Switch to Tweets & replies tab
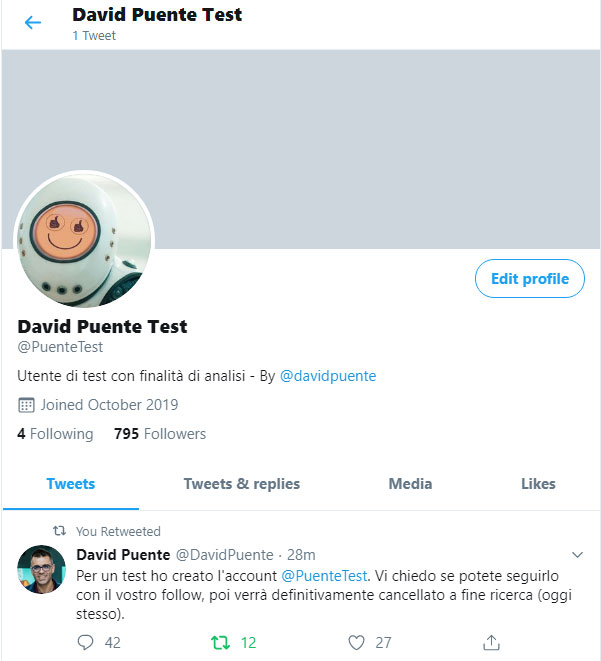Screen dimensions: 601x661 (x=241, y=484)
